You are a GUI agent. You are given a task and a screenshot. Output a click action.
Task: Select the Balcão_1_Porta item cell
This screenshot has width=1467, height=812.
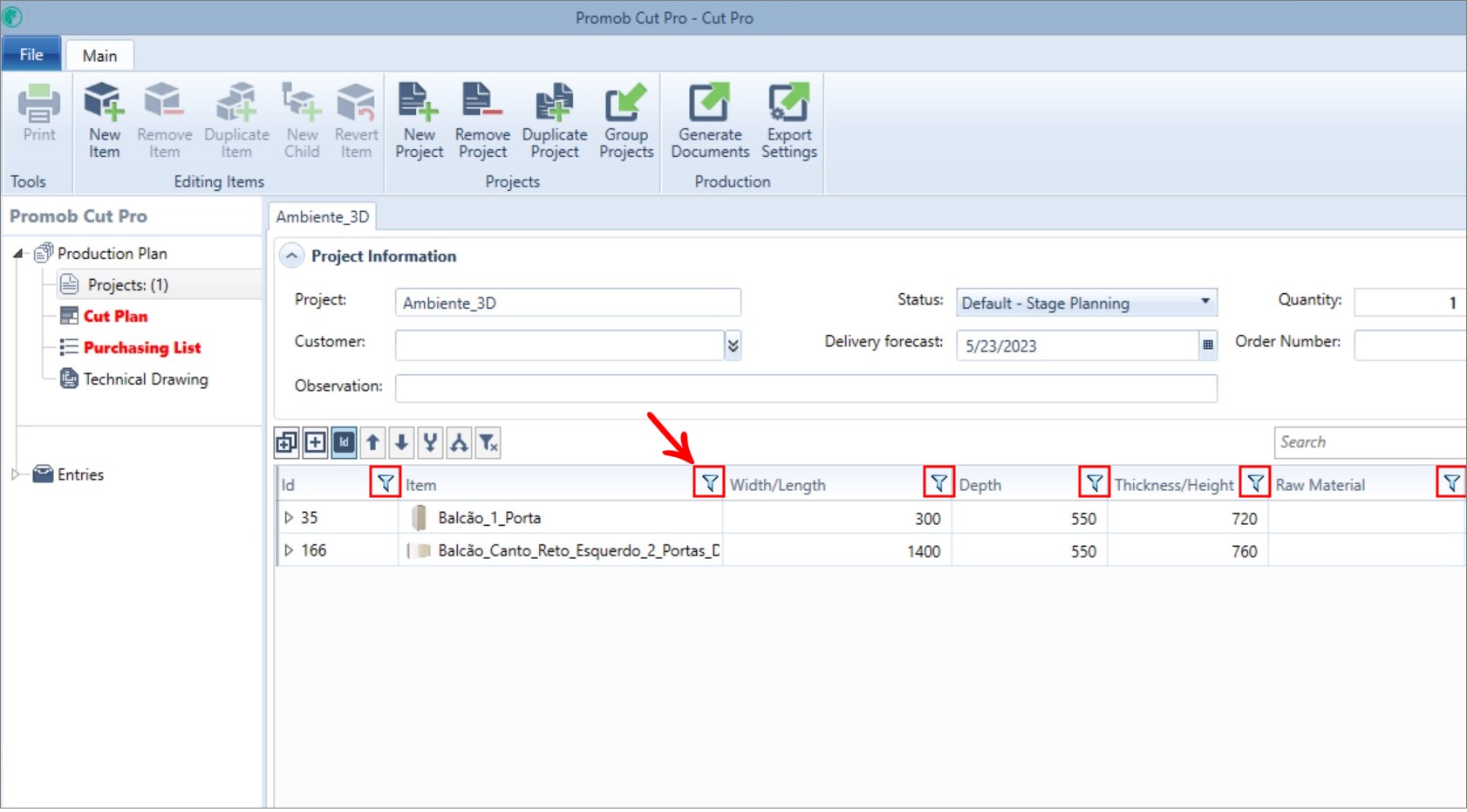(x=561, y=518)
